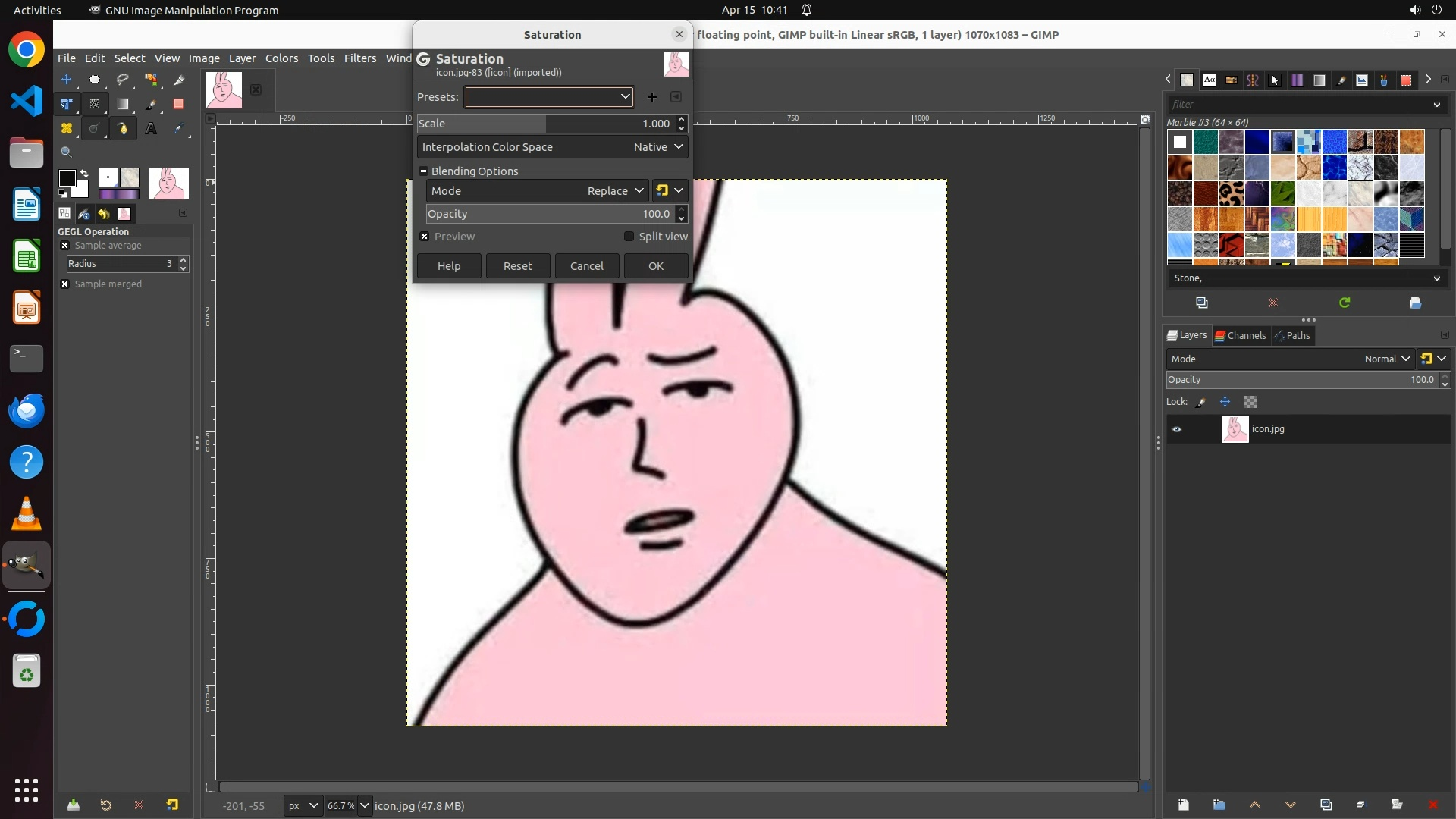Click OK in Saturation dialog
1456x819 pixels.
[x=656, y=266]
